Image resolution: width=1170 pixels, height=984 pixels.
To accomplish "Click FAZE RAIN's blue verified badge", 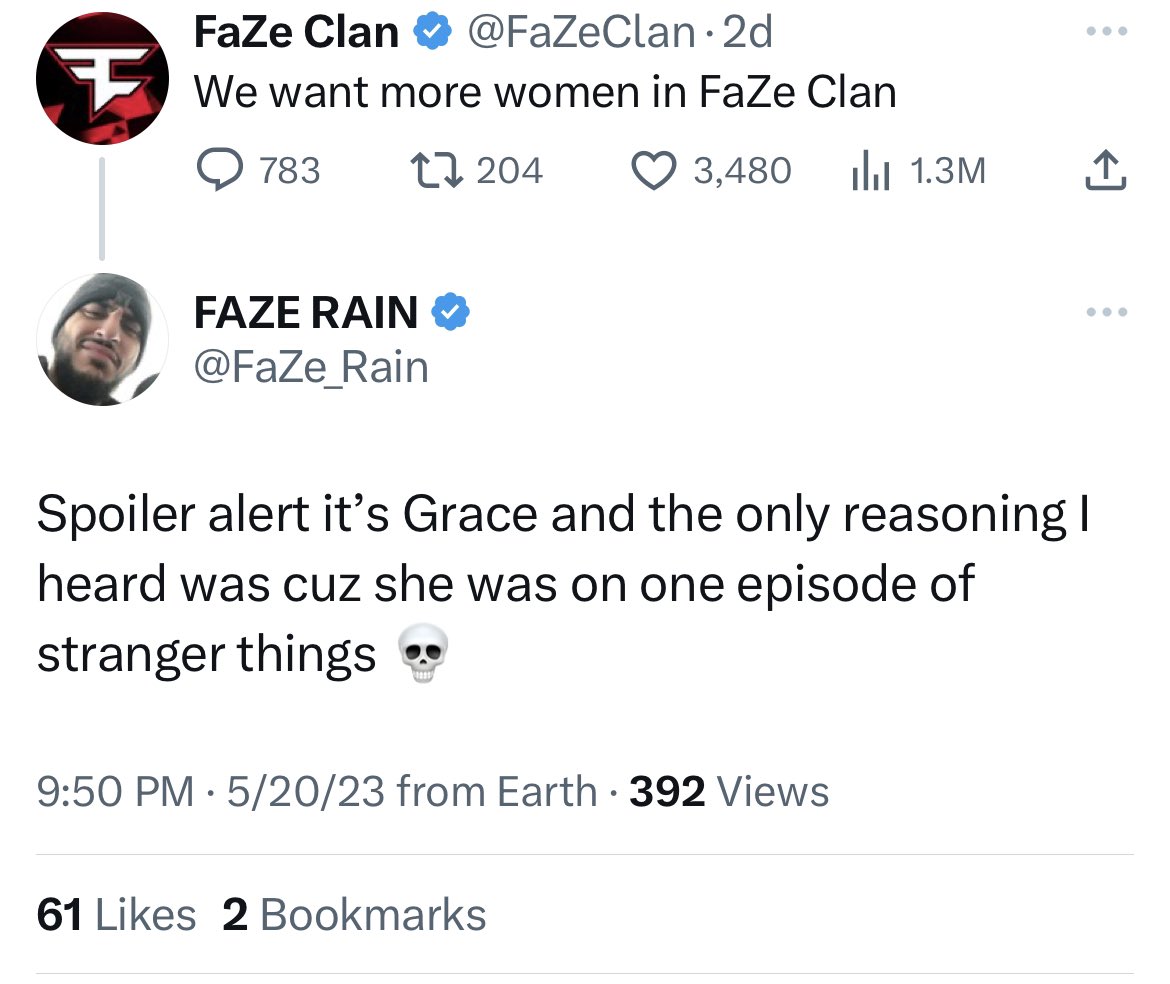I will click(x=452, y=311).
